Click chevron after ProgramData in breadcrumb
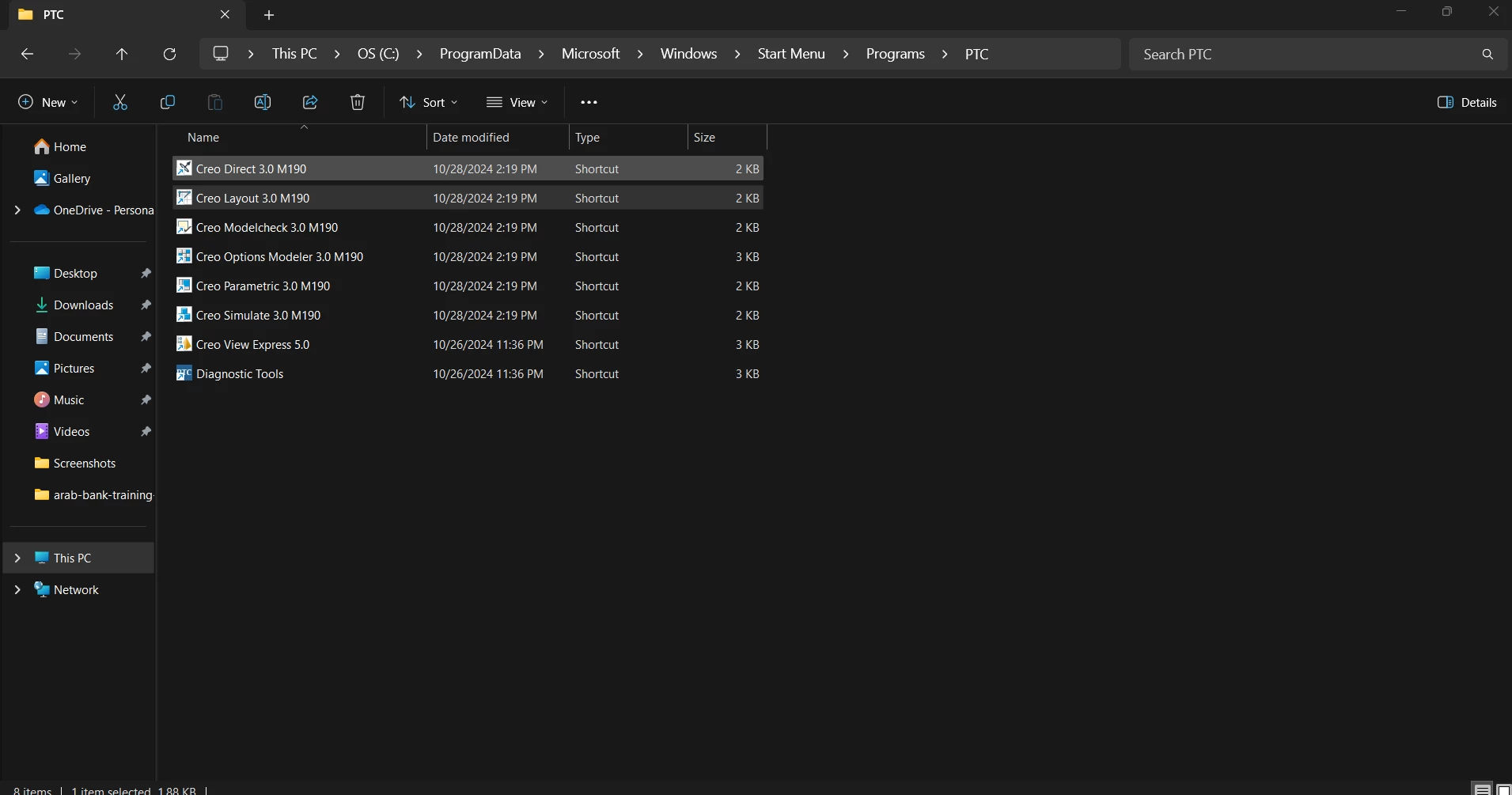 (x=541, y=54)
